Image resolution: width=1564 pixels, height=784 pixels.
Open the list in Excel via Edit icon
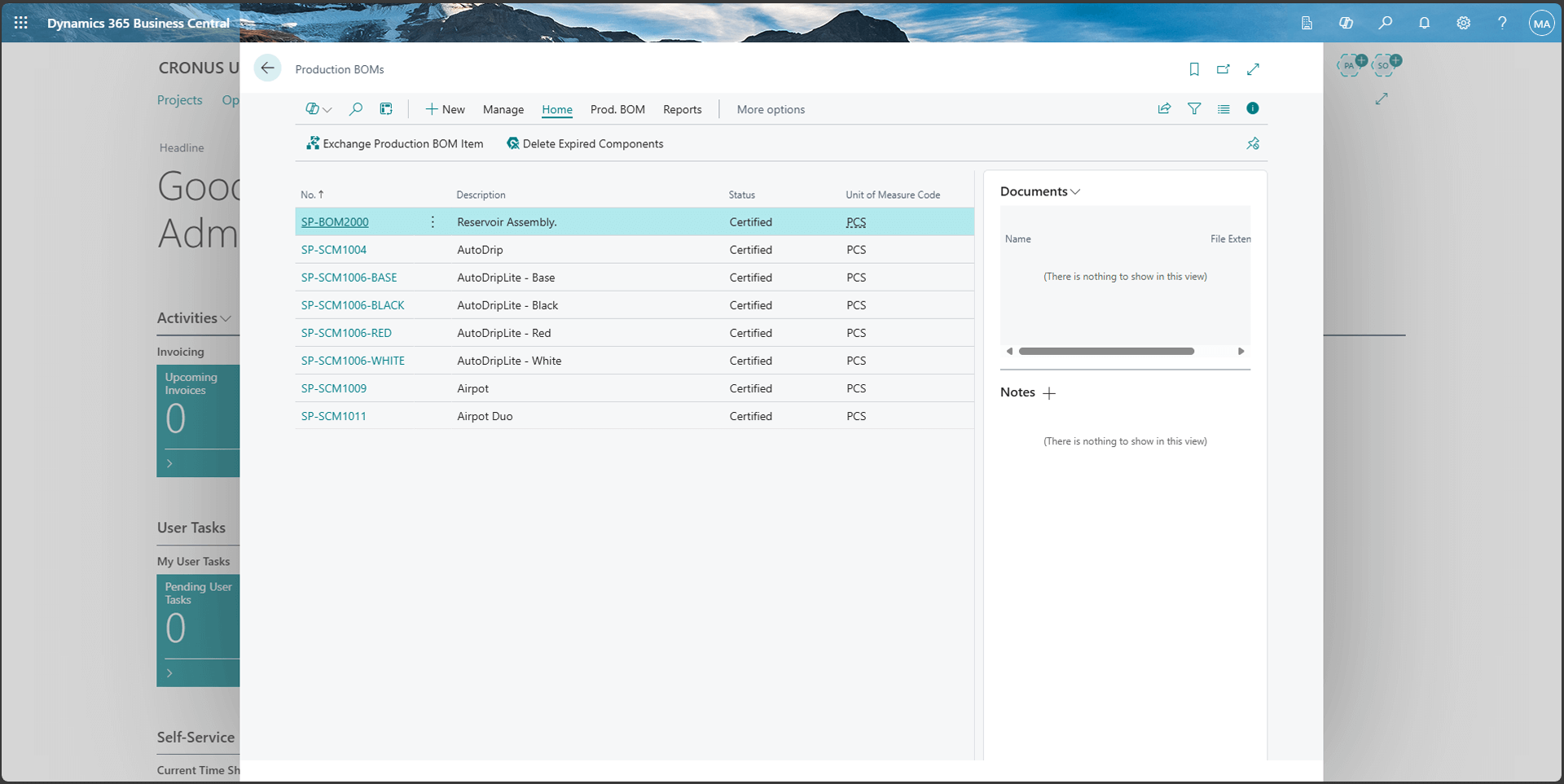tap(386, 108)
